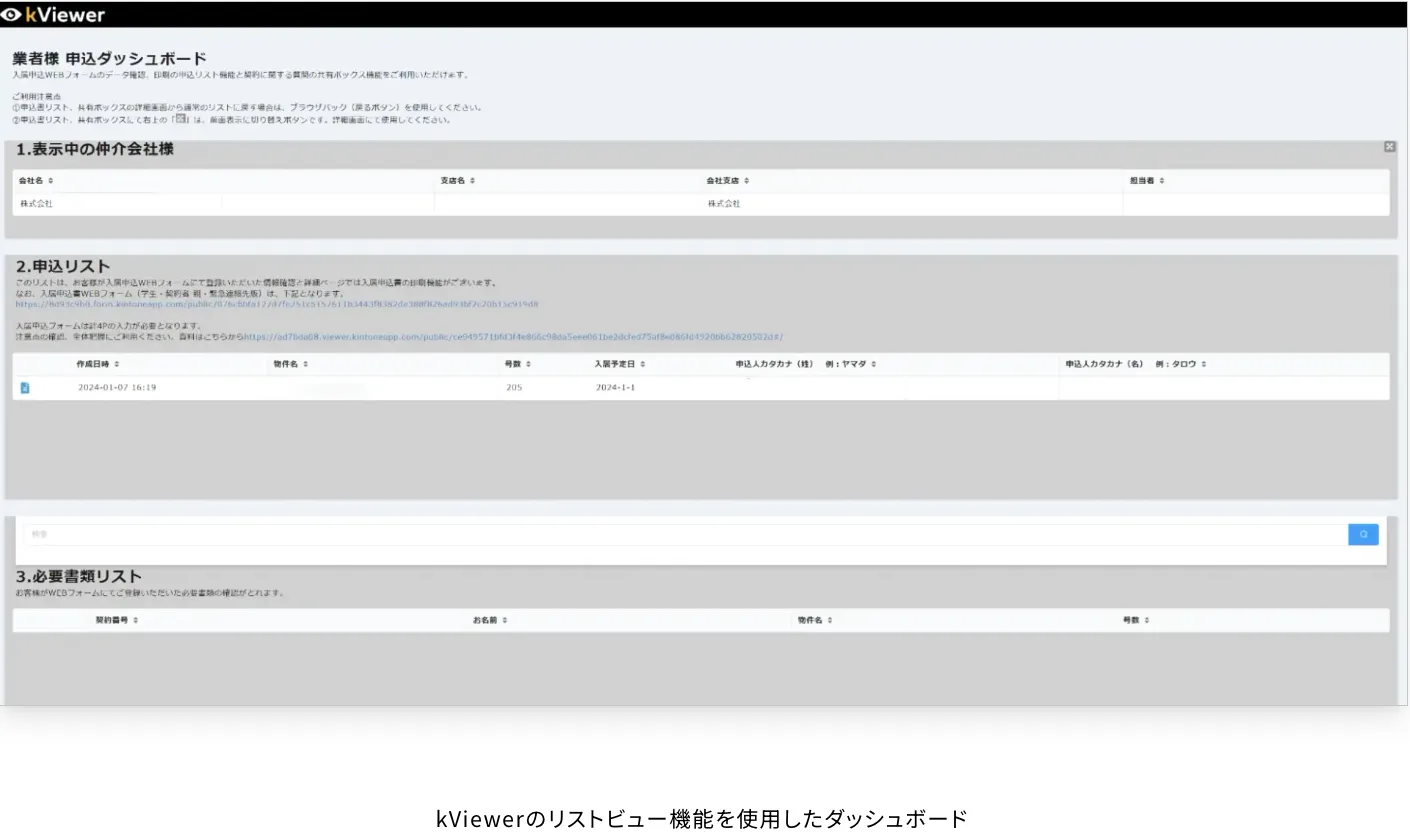Sort 必要書類リスト by 契約番号
1410x840 pixels.
[x=117, y=620]
